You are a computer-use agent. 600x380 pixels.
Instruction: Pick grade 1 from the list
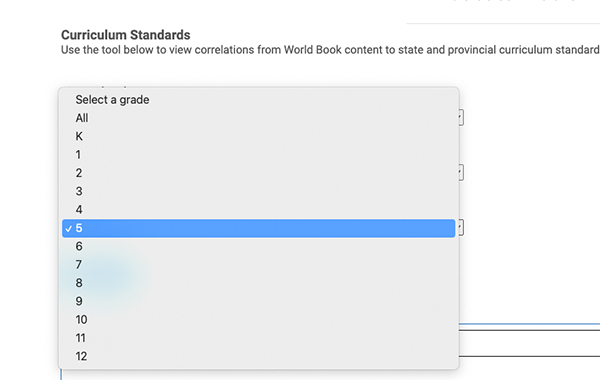point(258,155)
